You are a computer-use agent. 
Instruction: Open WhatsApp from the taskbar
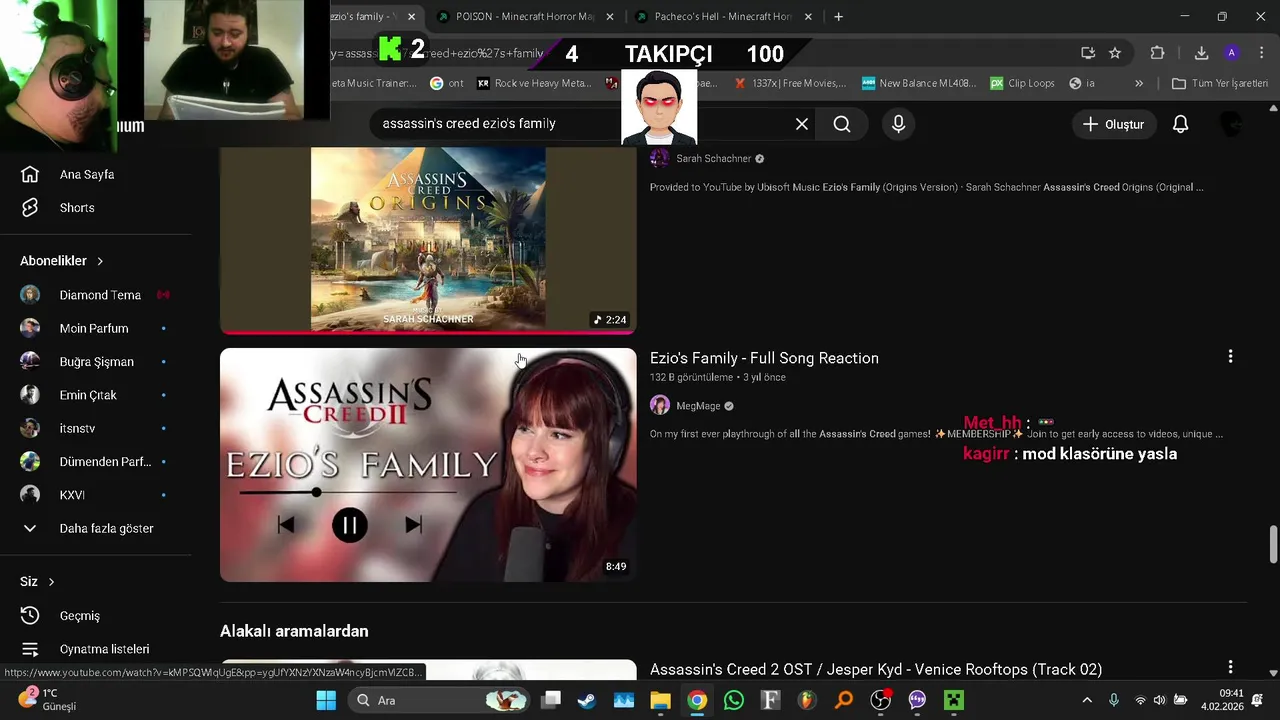point(734,700)
